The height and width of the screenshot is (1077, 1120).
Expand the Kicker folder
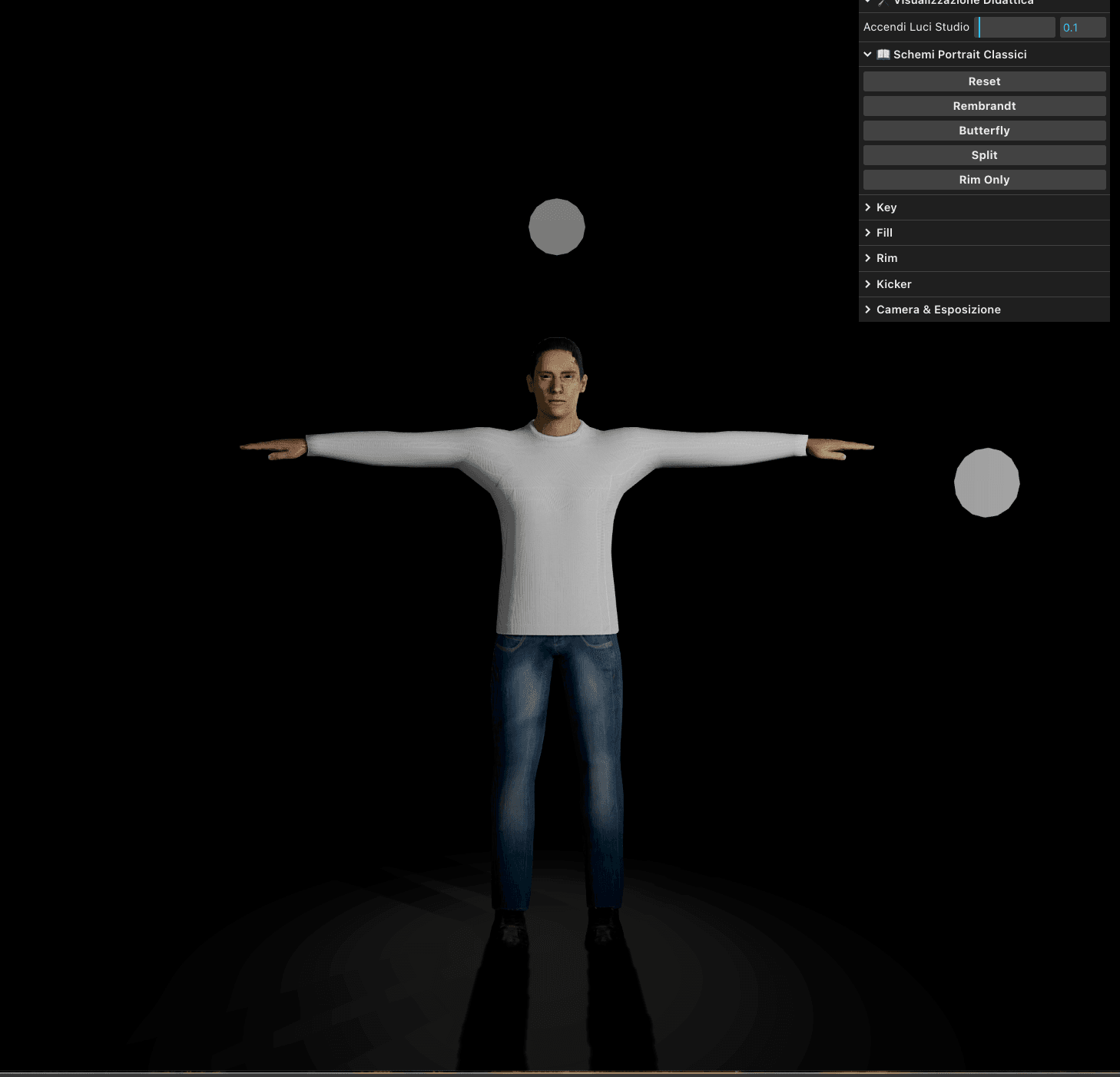(x=893, y=284)
